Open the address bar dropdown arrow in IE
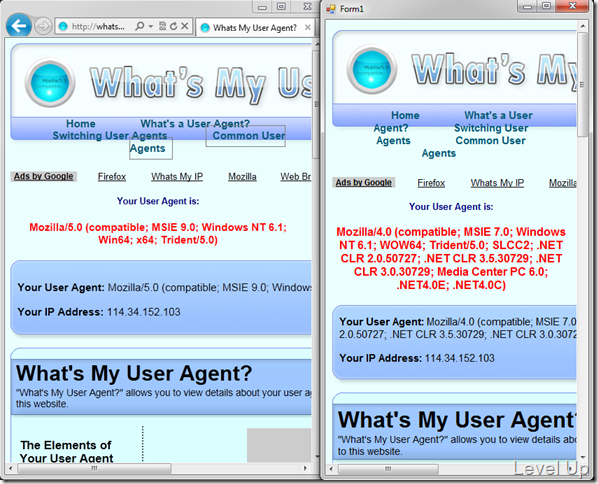 click(151, 26)
